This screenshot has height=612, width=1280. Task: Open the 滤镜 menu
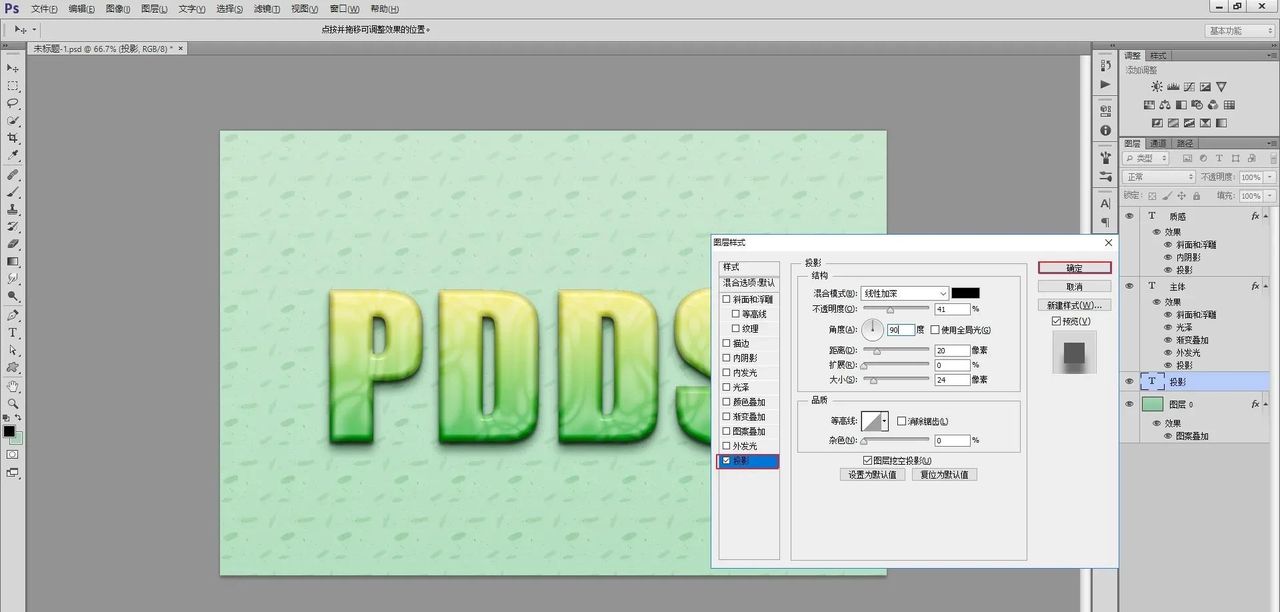(x=265, y=9)
